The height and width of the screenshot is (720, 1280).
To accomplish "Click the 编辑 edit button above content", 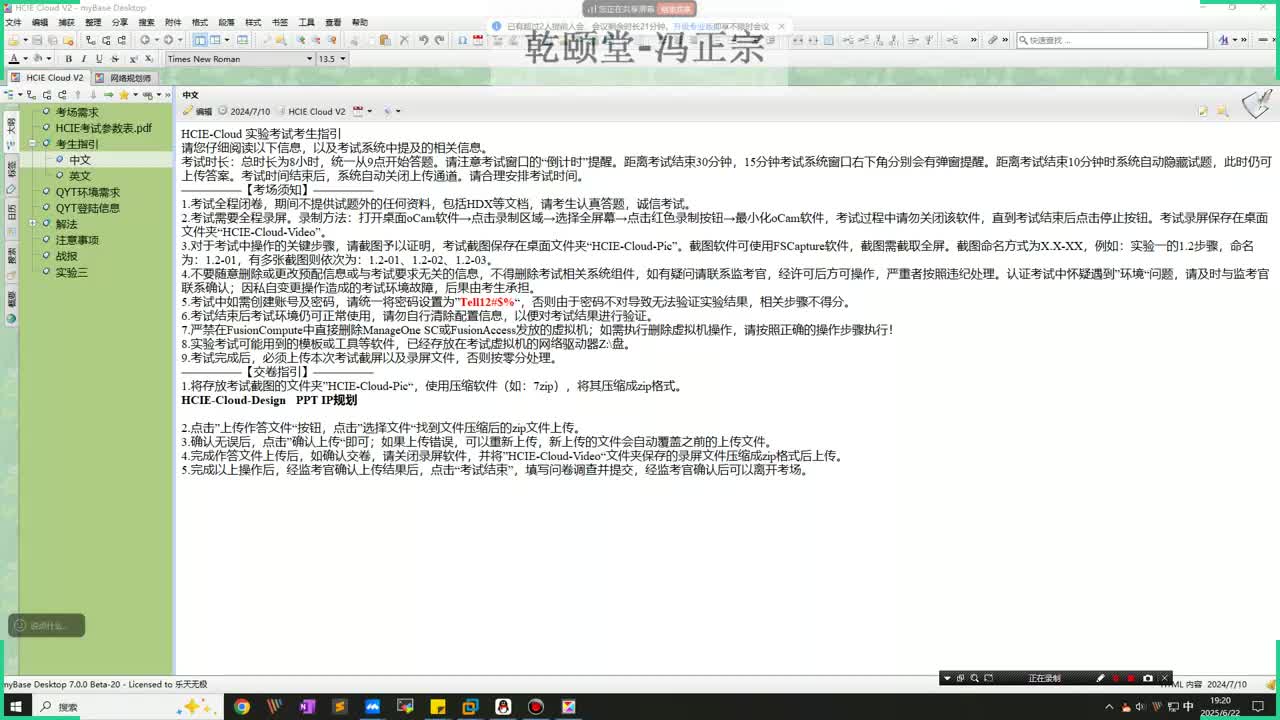I will (197, 111).
